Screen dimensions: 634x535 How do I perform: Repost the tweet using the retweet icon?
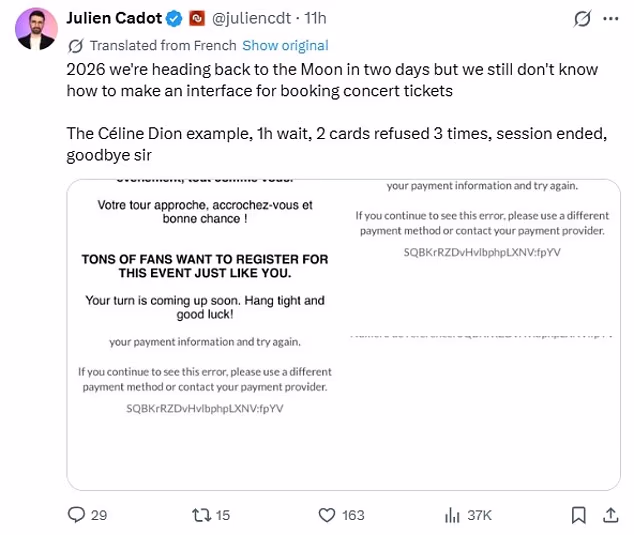pos(201,515)
